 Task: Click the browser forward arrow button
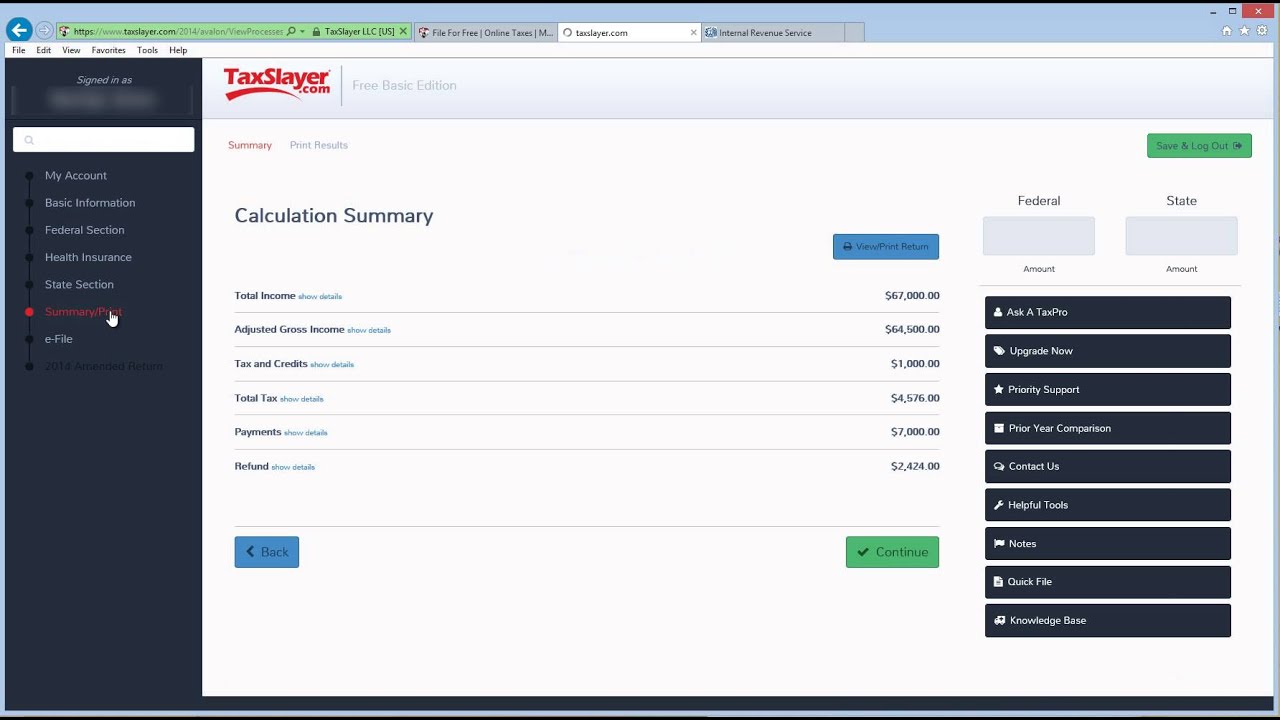point(44,31)
